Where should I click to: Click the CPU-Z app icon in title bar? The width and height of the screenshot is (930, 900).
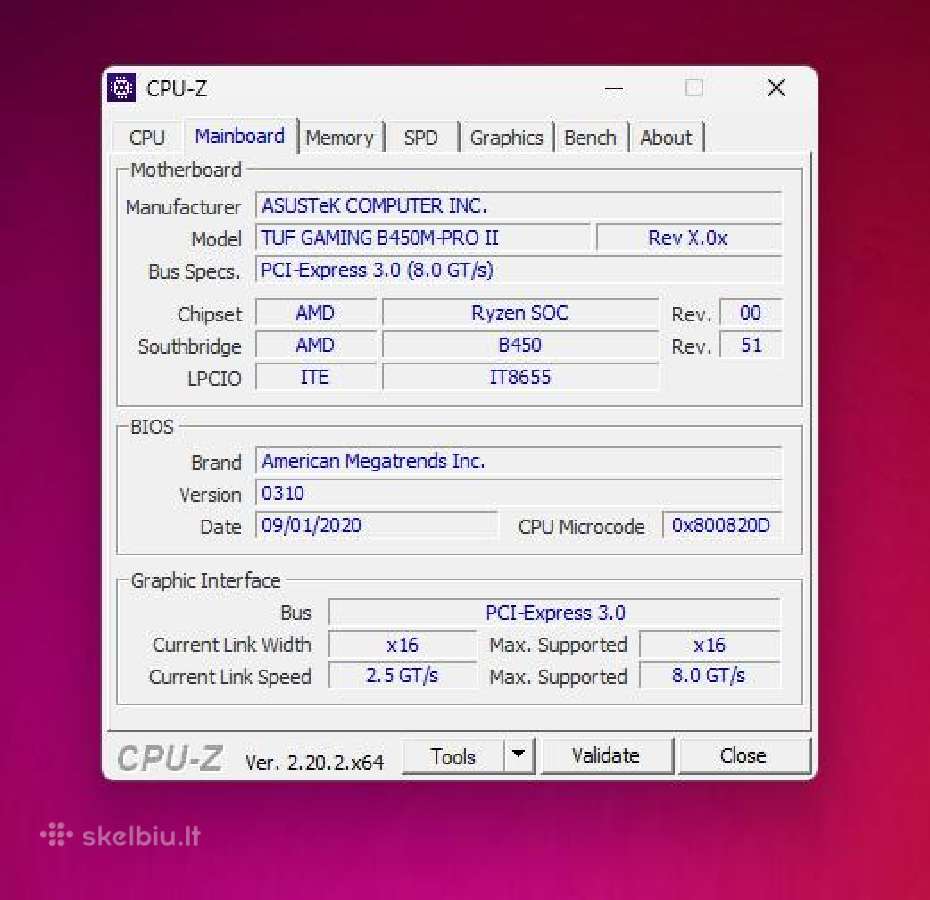(x=122, y=88)
